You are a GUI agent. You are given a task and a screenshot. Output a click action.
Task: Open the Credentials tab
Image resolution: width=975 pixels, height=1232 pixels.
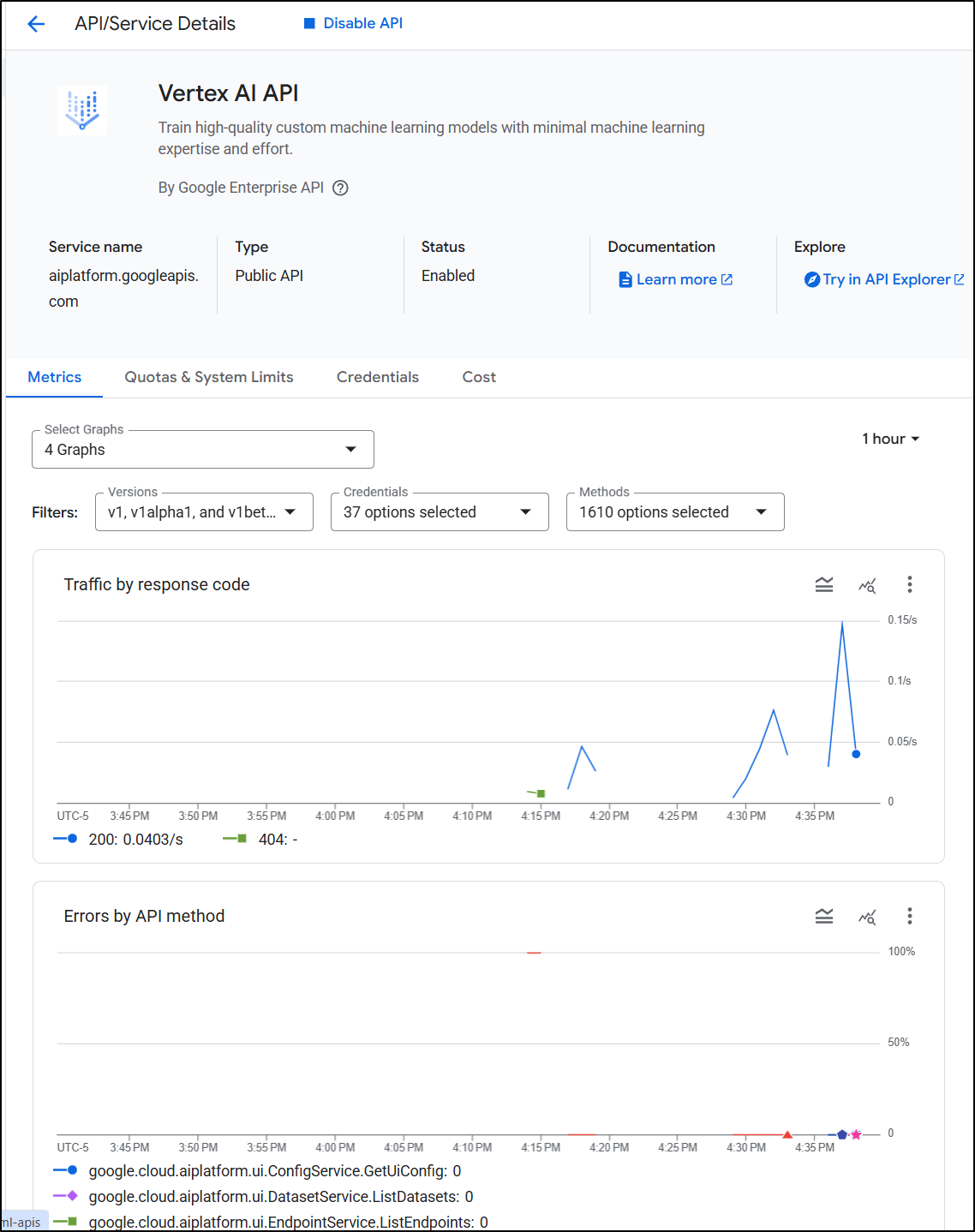[378, 377]
